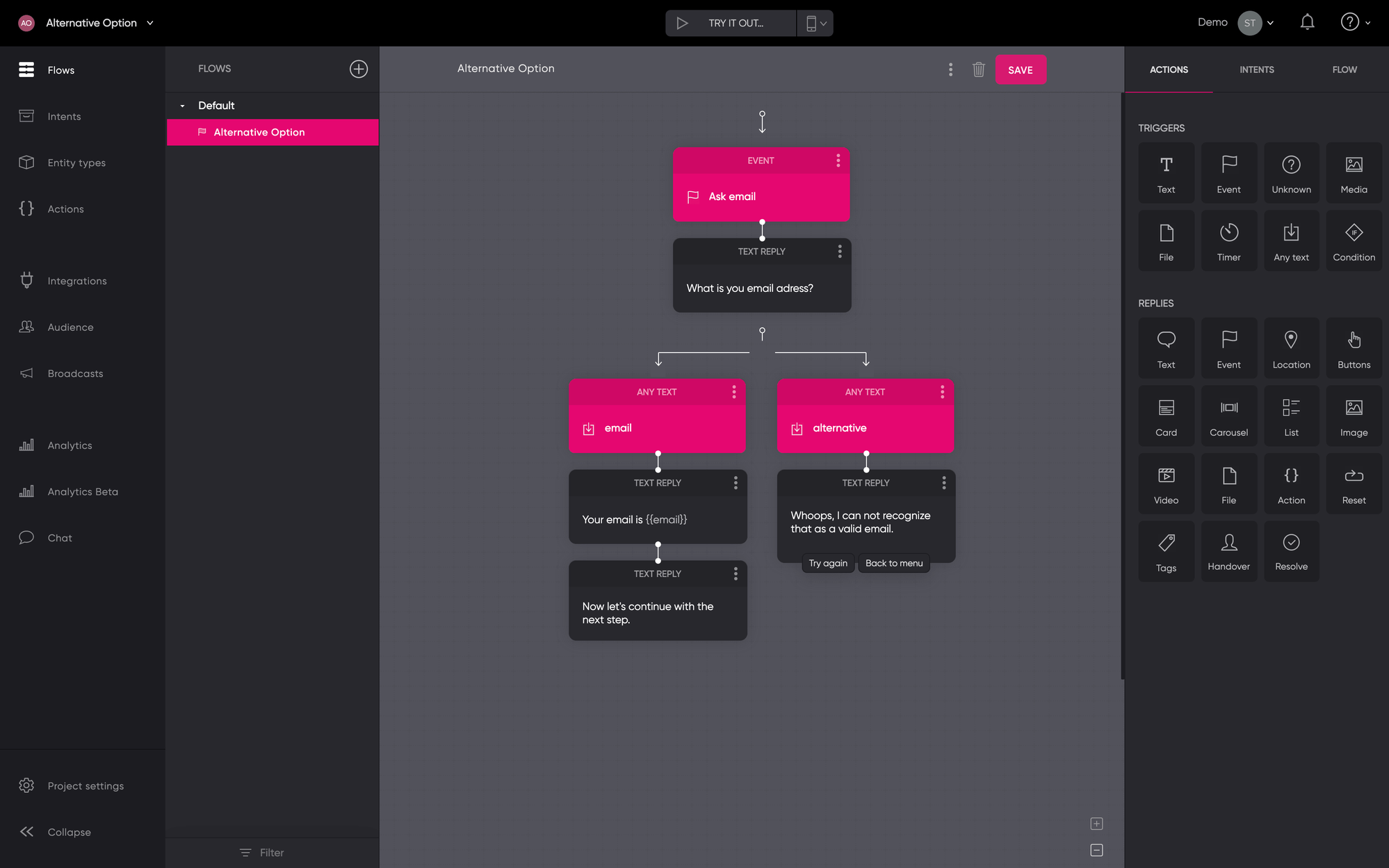The image size is (1389, 868).
Task: Add a new flow with plus icon
Action: coord(358,69)
